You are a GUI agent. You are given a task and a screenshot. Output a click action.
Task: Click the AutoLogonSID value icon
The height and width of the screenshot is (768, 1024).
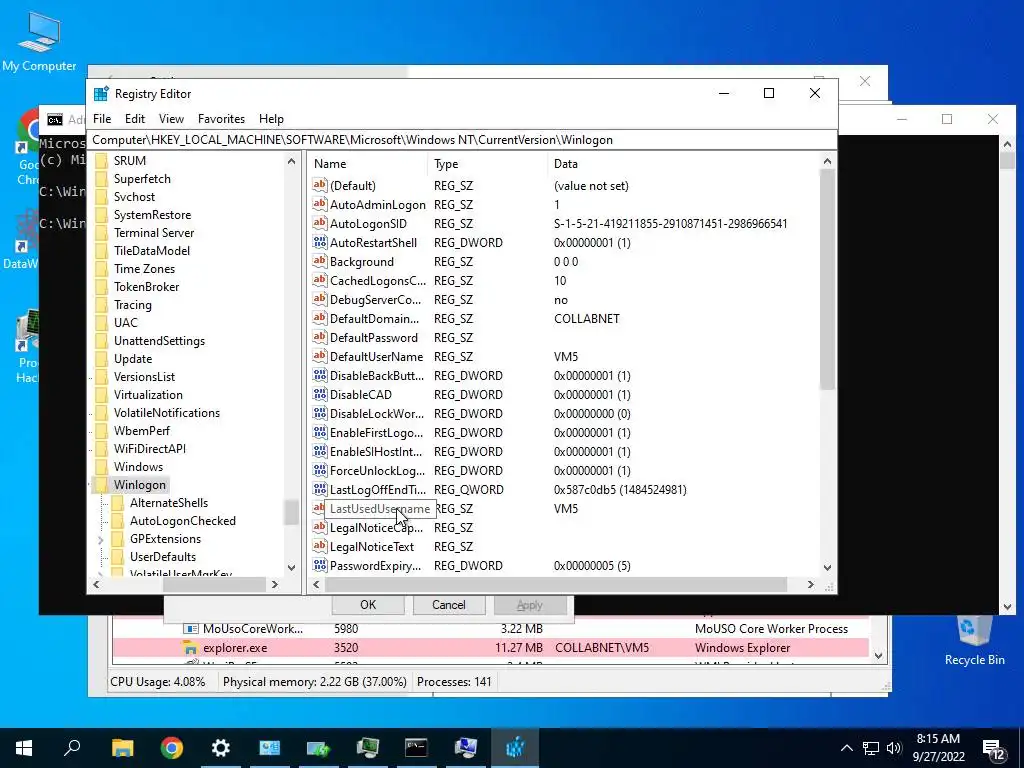[x=319, y=223]
